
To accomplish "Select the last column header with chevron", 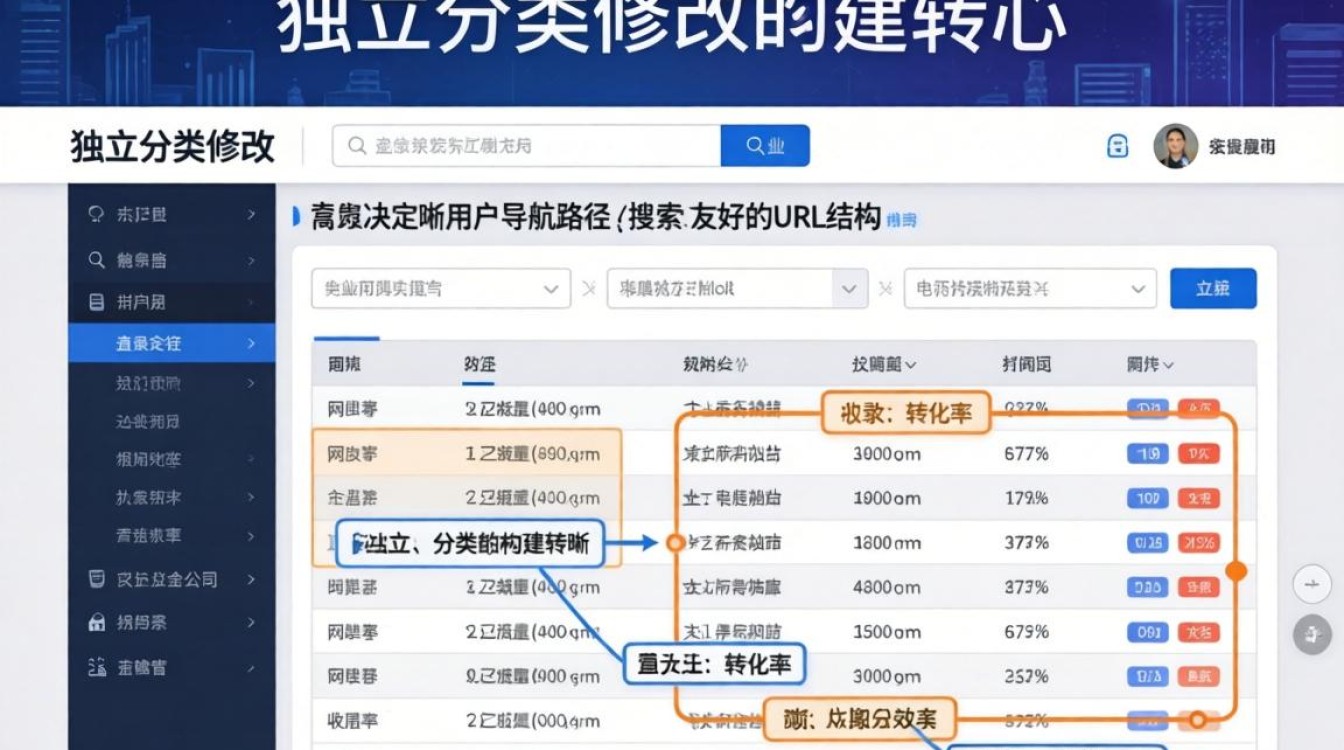I will tap(1150, 364).
